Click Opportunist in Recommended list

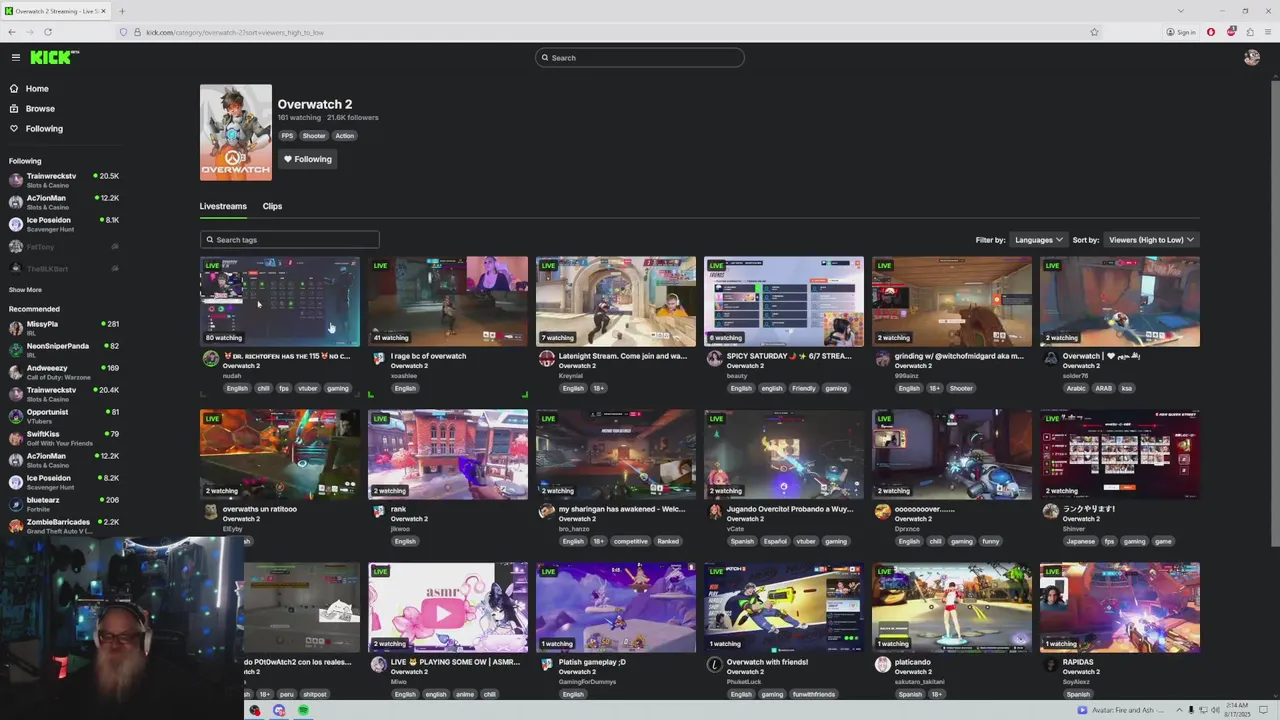coord(64,416)
